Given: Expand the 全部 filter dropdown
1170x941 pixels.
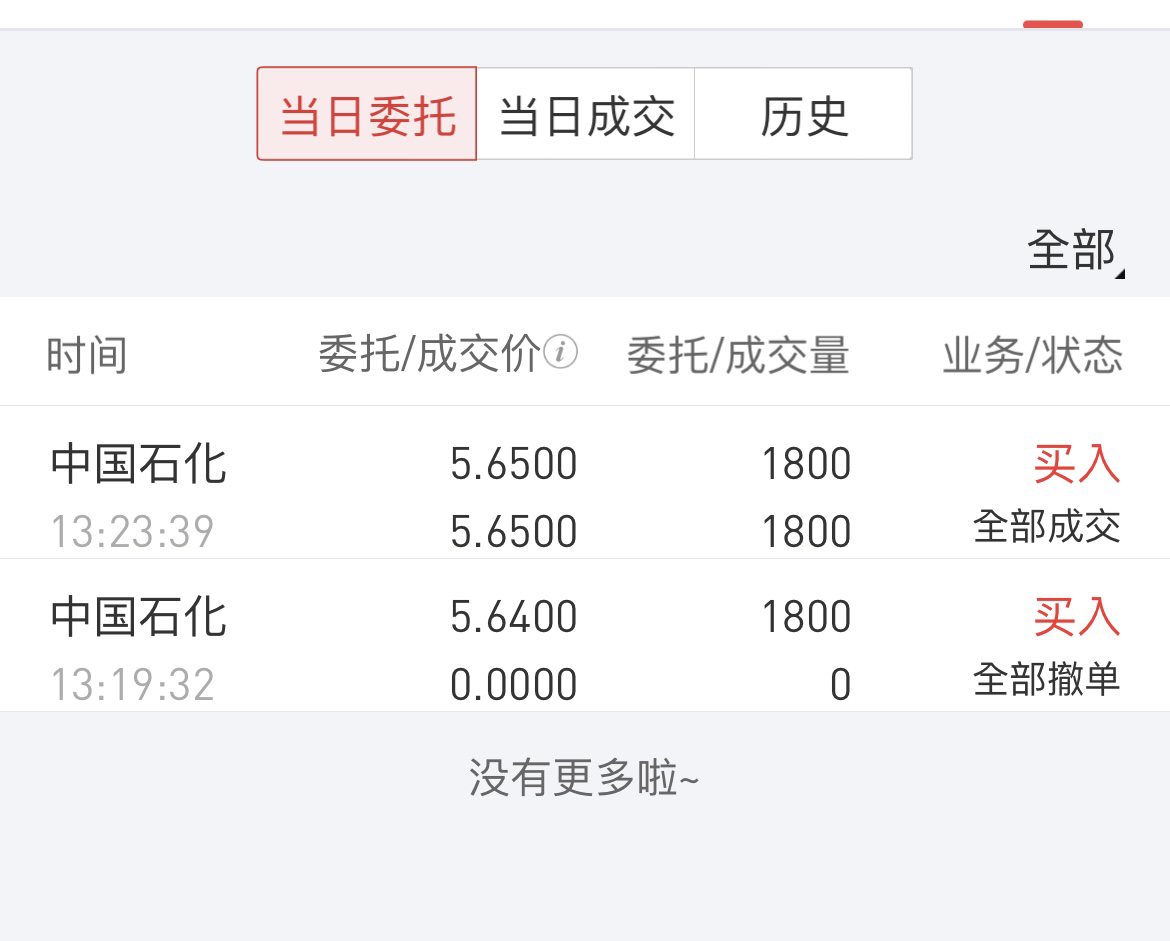Looking at the screenshot, I should (x=1072, y=250).
